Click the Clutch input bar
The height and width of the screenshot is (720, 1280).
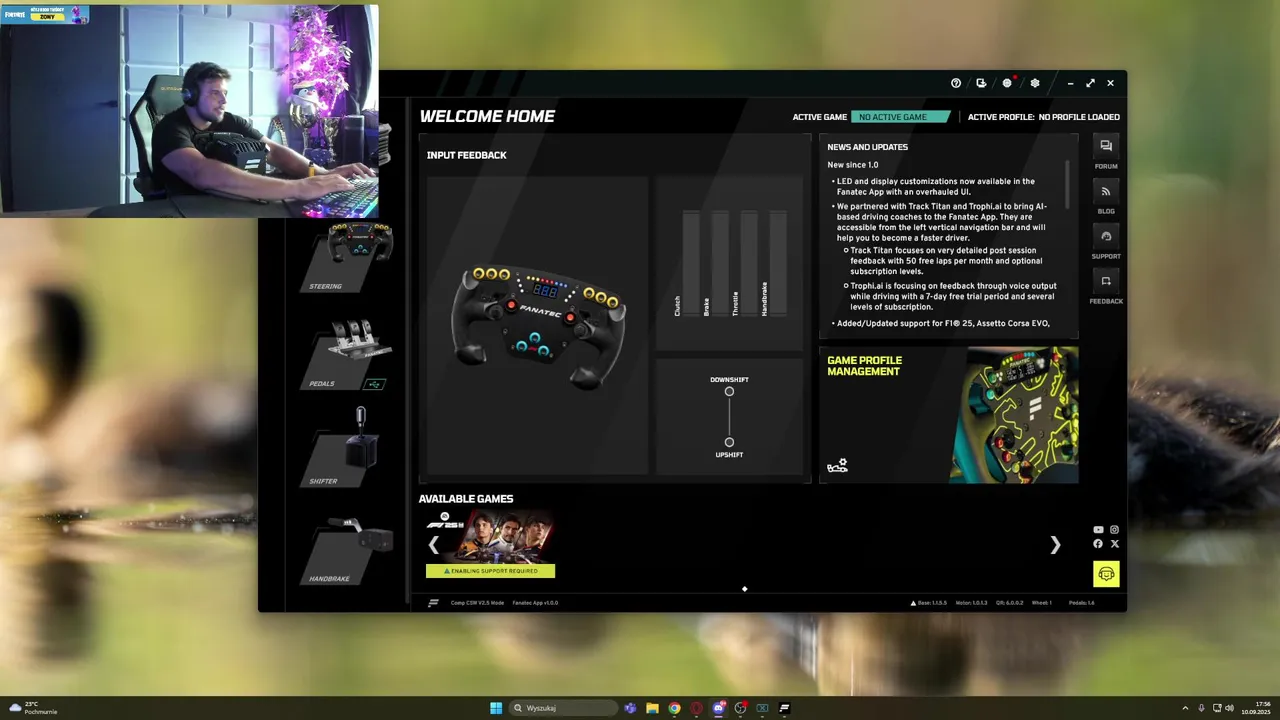691,265
